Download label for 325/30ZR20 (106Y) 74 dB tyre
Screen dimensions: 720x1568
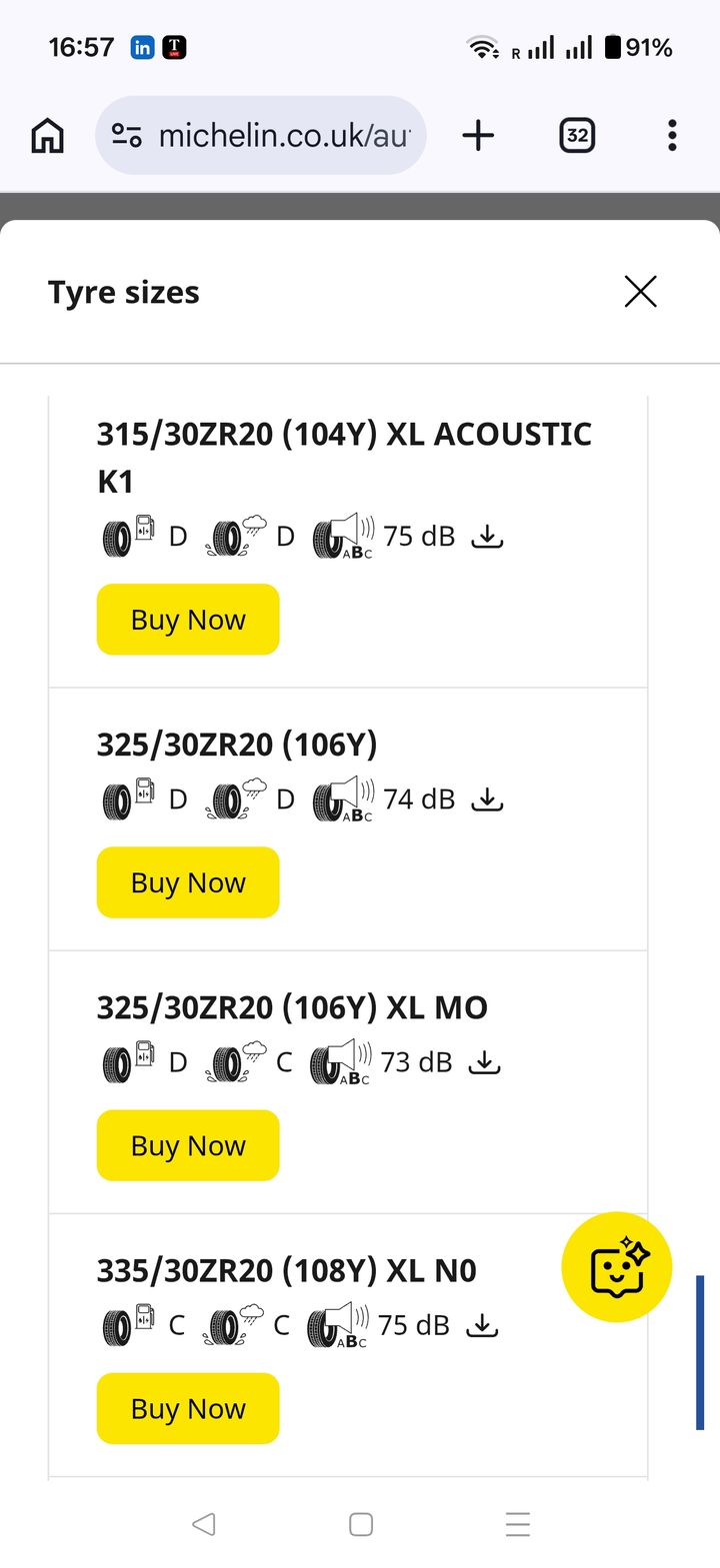tap(487, 800)
